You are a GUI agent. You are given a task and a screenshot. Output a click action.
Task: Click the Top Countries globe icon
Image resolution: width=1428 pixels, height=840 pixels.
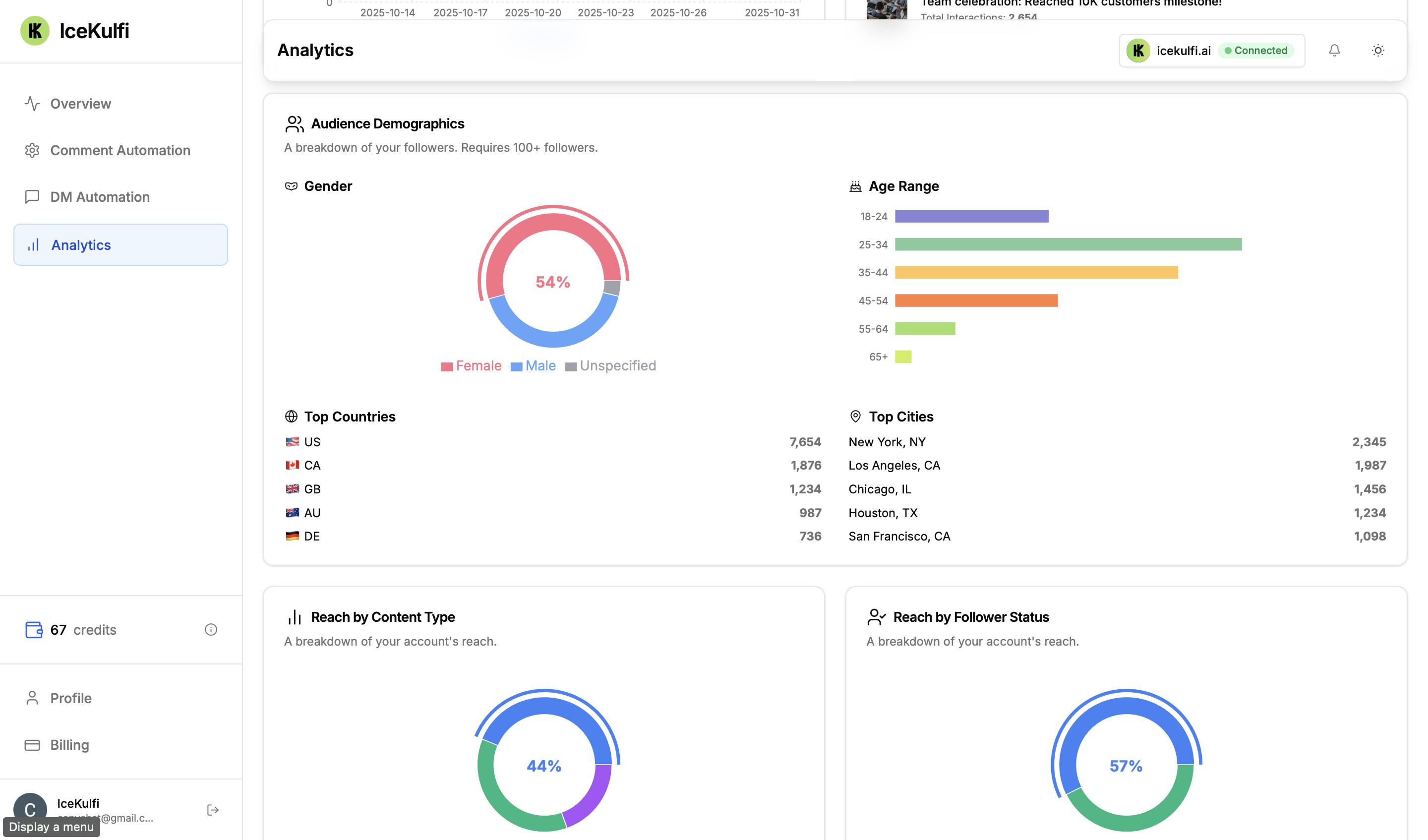coord(291,417)
